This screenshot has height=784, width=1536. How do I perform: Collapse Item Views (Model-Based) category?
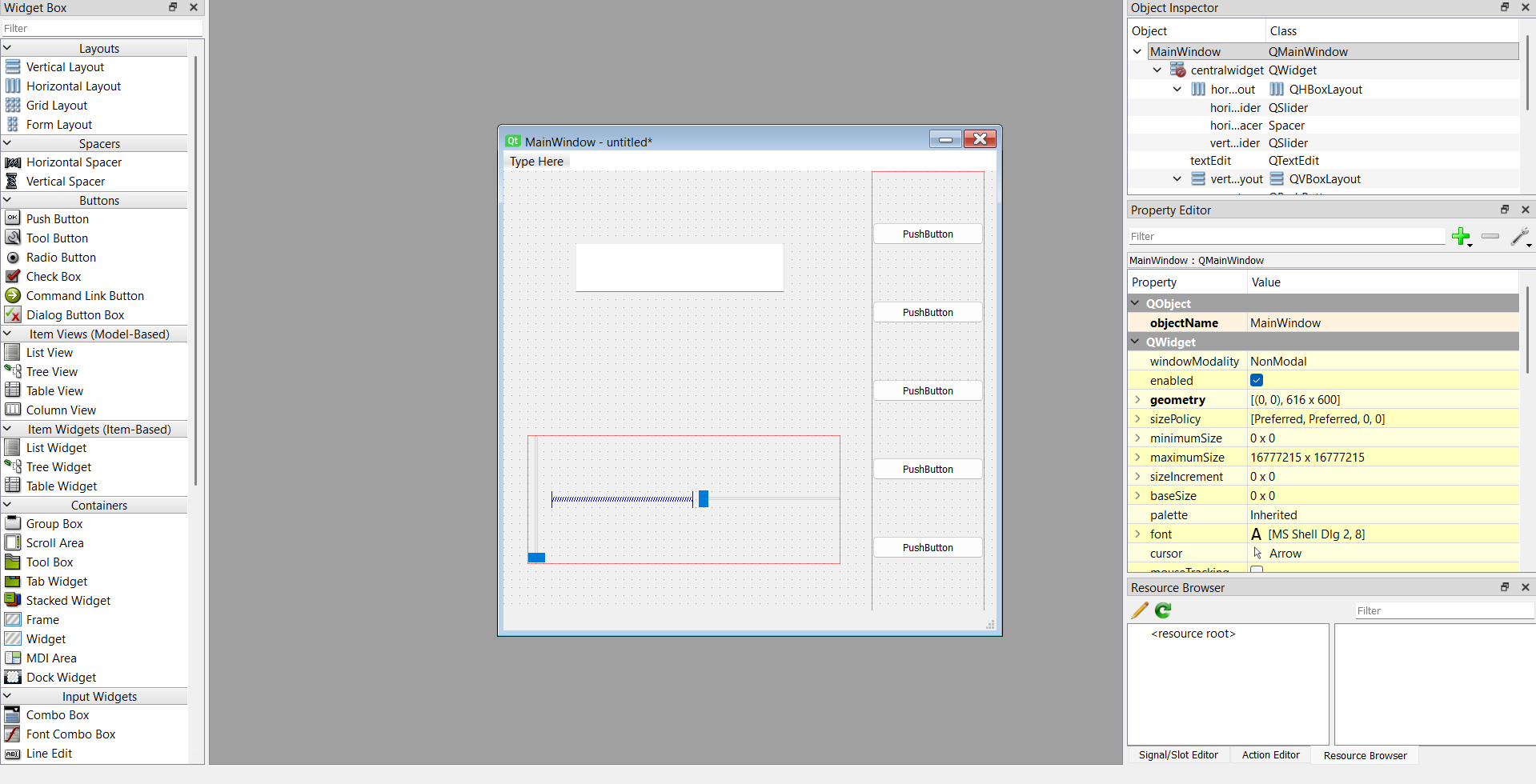coord(7,334)
